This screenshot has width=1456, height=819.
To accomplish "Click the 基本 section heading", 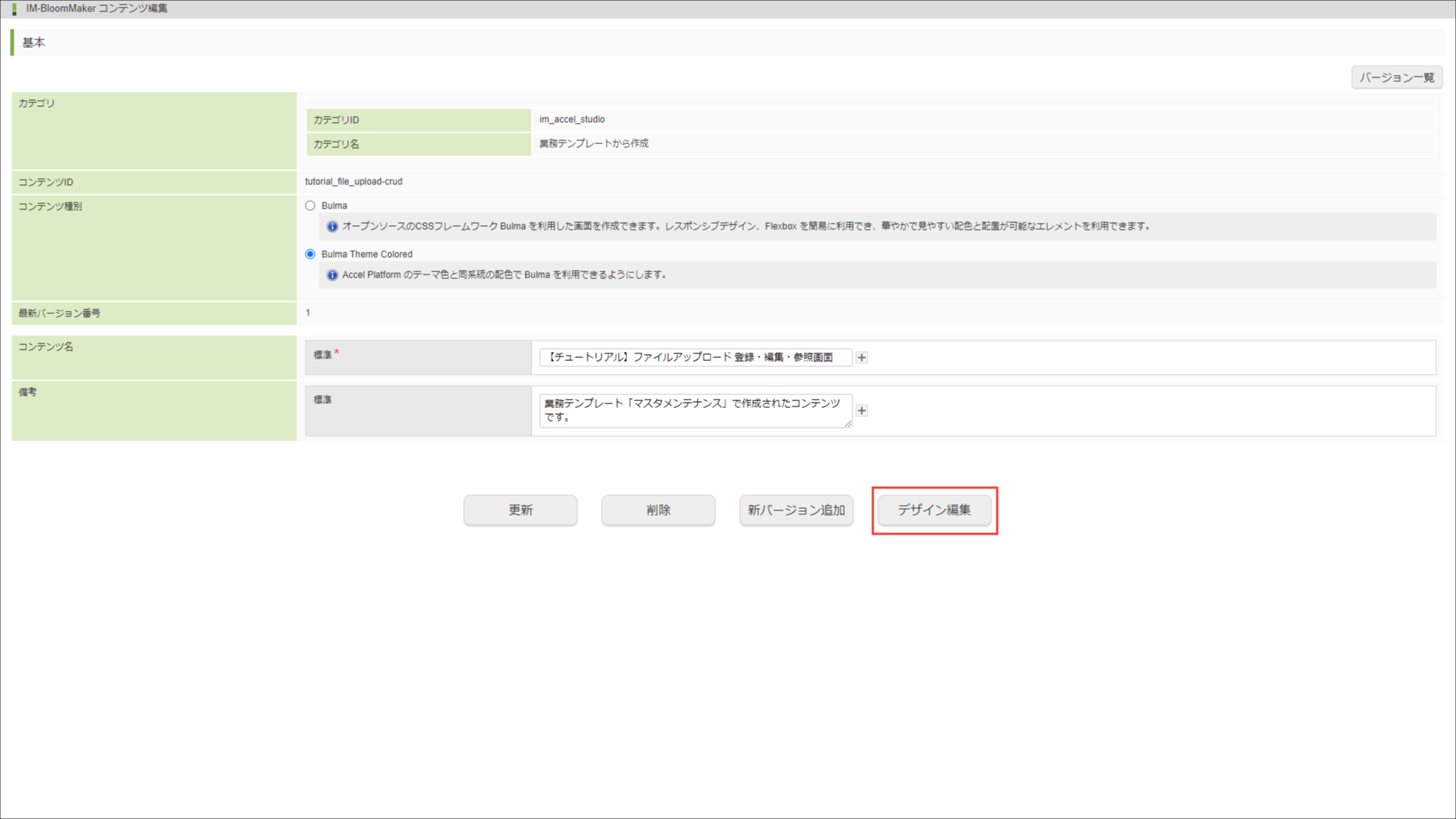I will [x=33, y=42].
